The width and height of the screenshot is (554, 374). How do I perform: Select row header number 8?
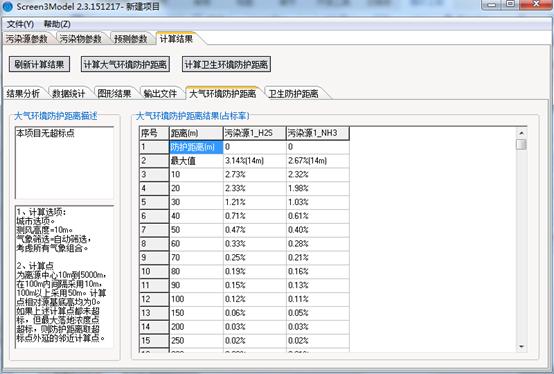pyautogui.click(x=154, y=244)
